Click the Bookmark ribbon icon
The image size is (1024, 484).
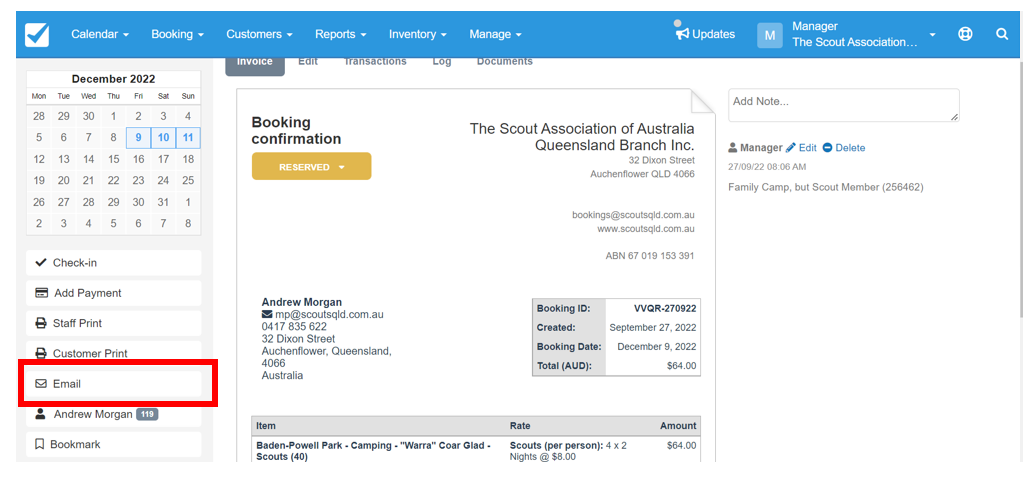[x=39, y=444]
